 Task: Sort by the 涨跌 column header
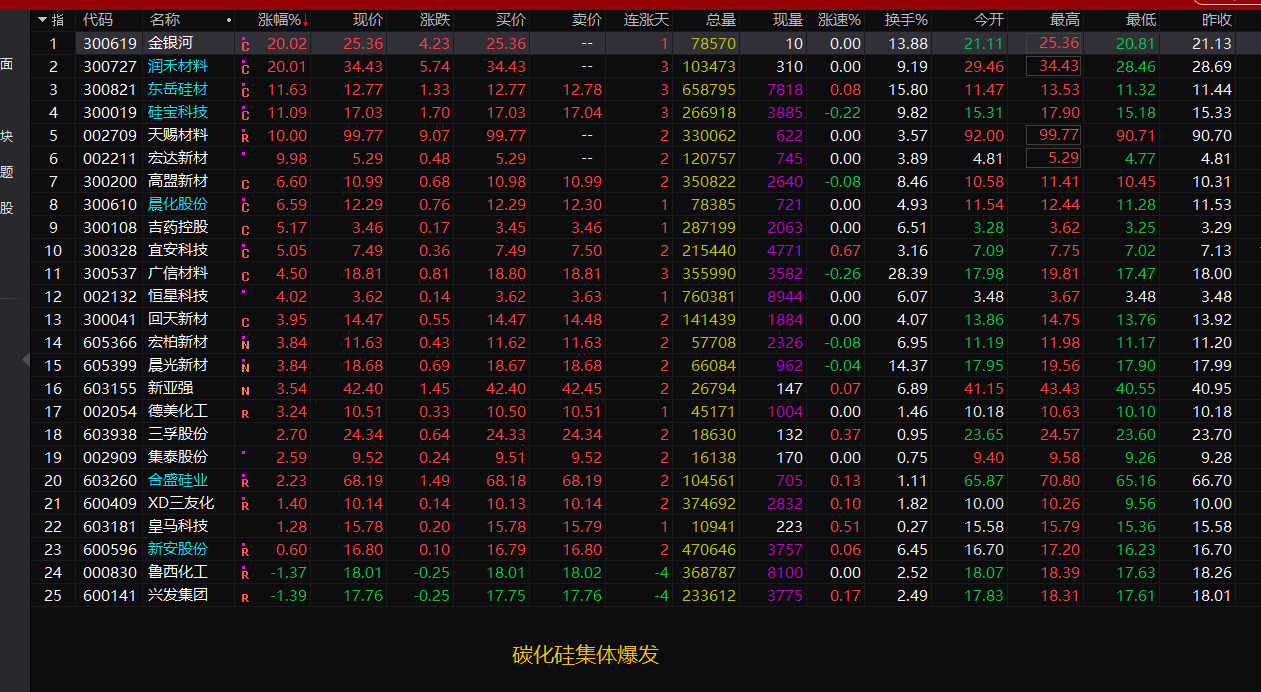pyautogui.click(x=435, y=20)
